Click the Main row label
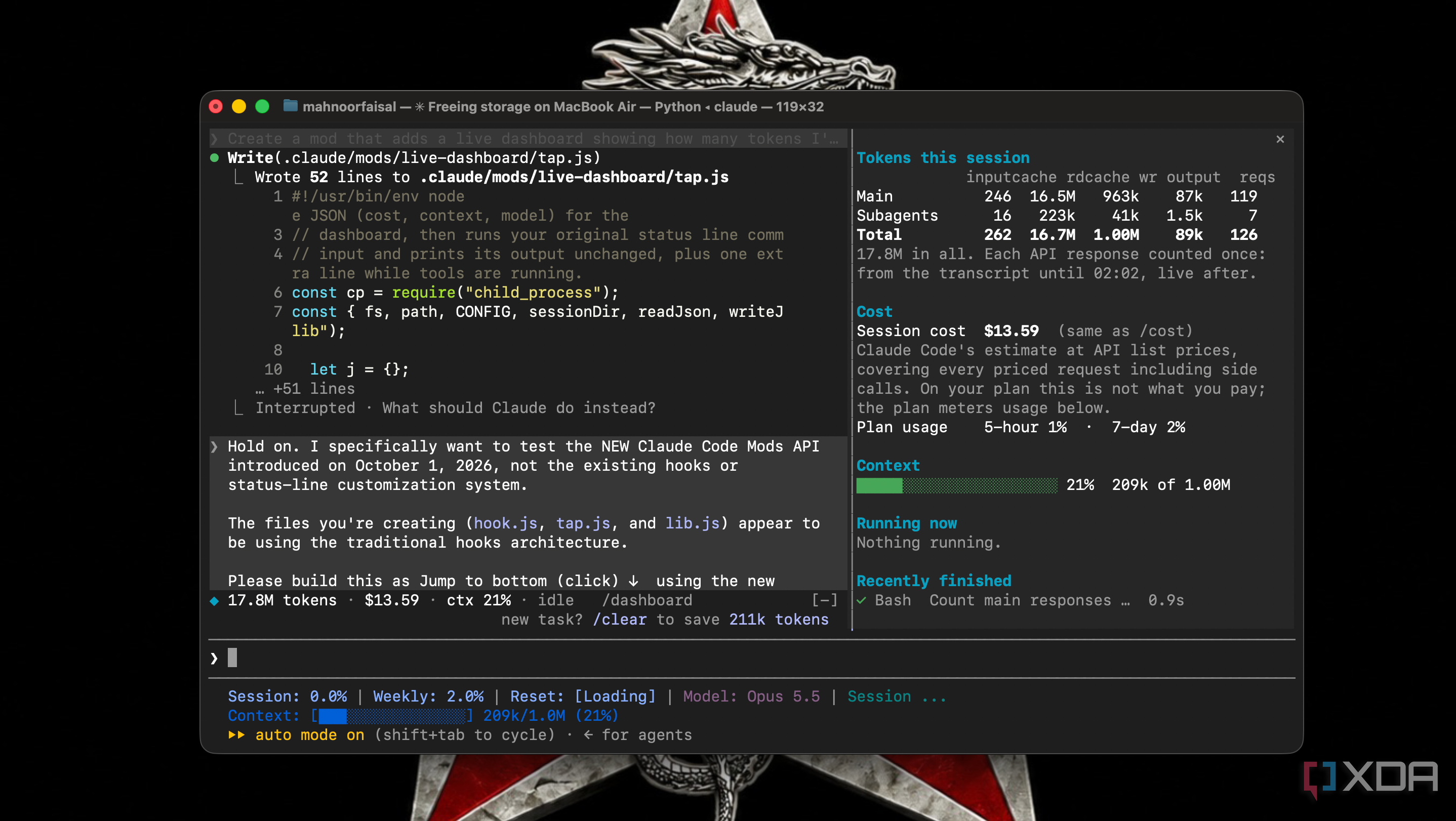This screenshot has height=821, width=1456. point(874,196)
